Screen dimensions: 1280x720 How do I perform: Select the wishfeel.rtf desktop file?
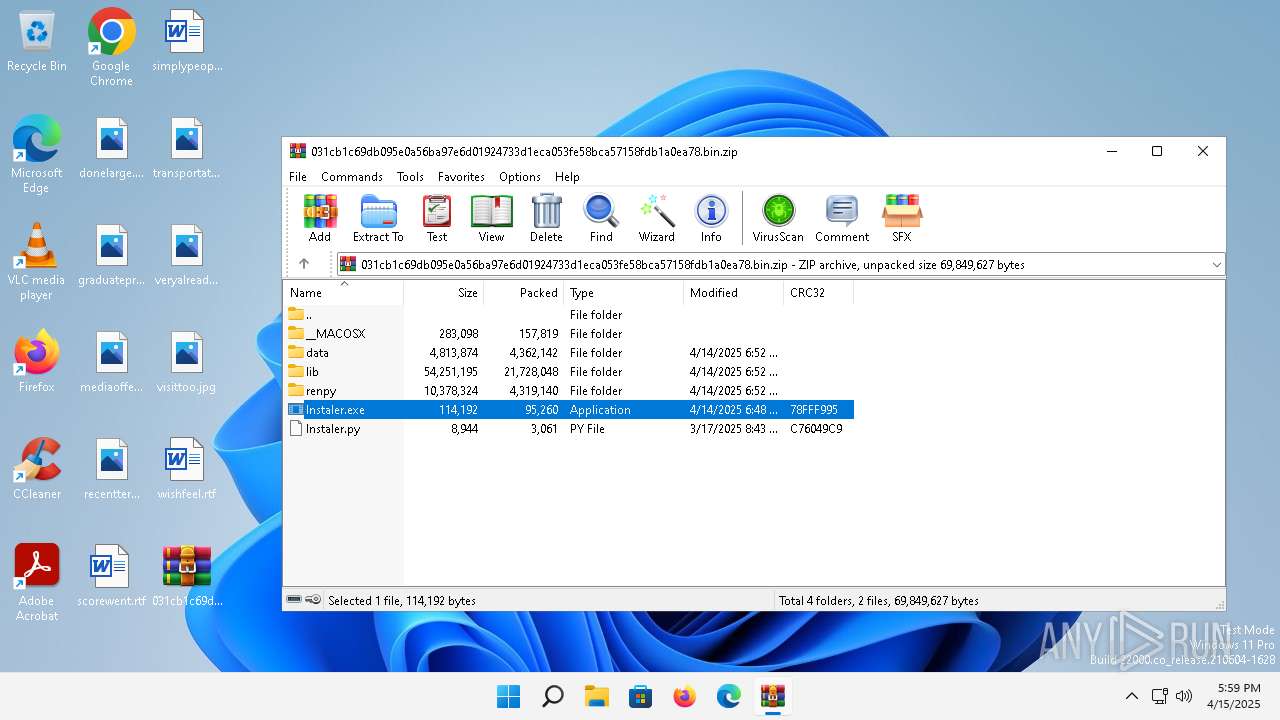(x=186, y=468)
